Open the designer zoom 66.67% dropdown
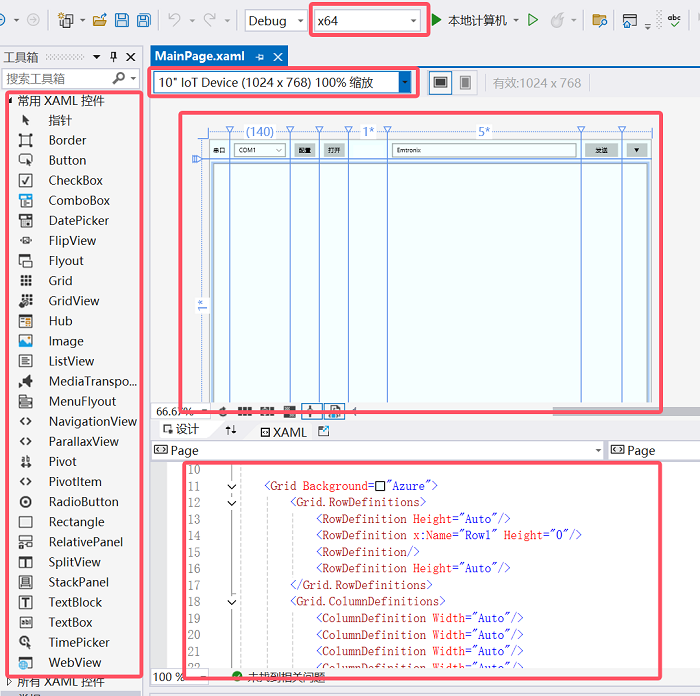 204,411
